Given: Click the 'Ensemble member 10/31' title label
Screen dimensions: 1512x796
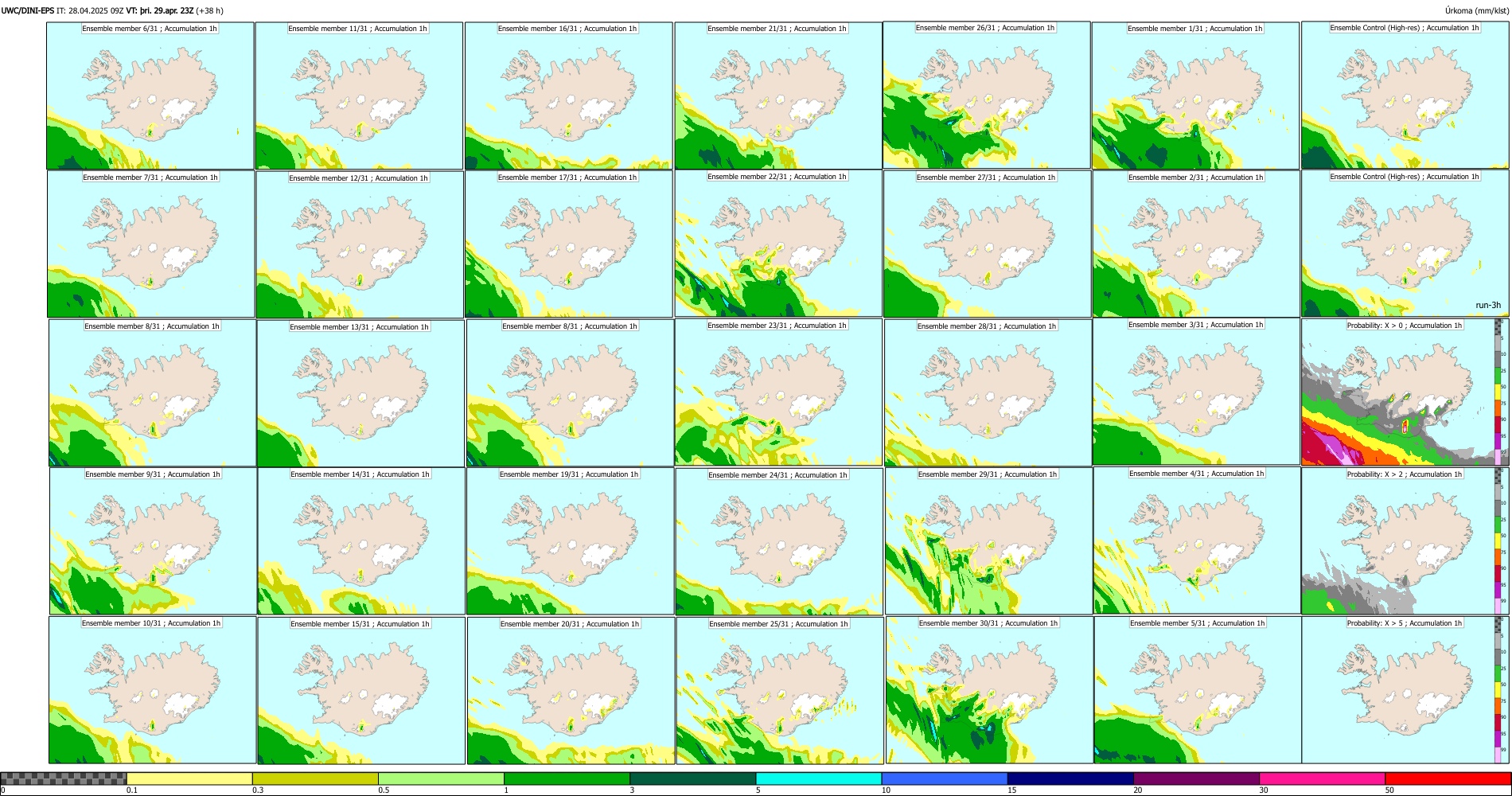Looking at the screenshot, I should click(x=151, y=623).
